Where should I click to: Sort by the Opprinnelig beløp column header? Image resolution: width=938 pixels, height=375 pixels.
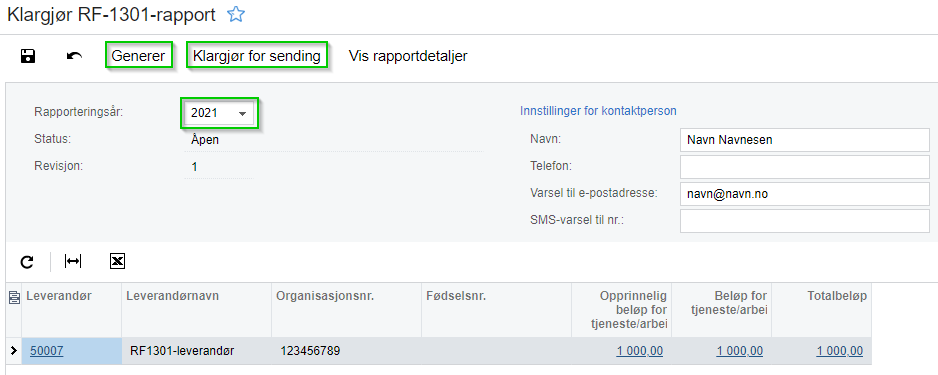(622, 310)
